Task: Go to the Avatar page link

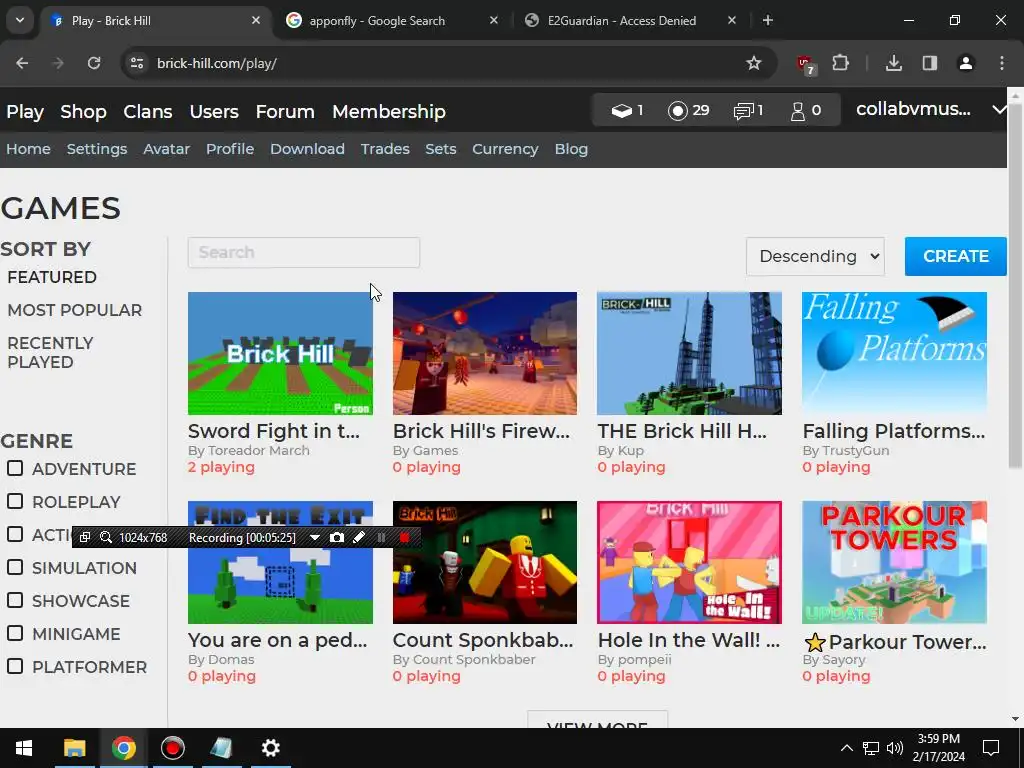Action: pos(167,149)
